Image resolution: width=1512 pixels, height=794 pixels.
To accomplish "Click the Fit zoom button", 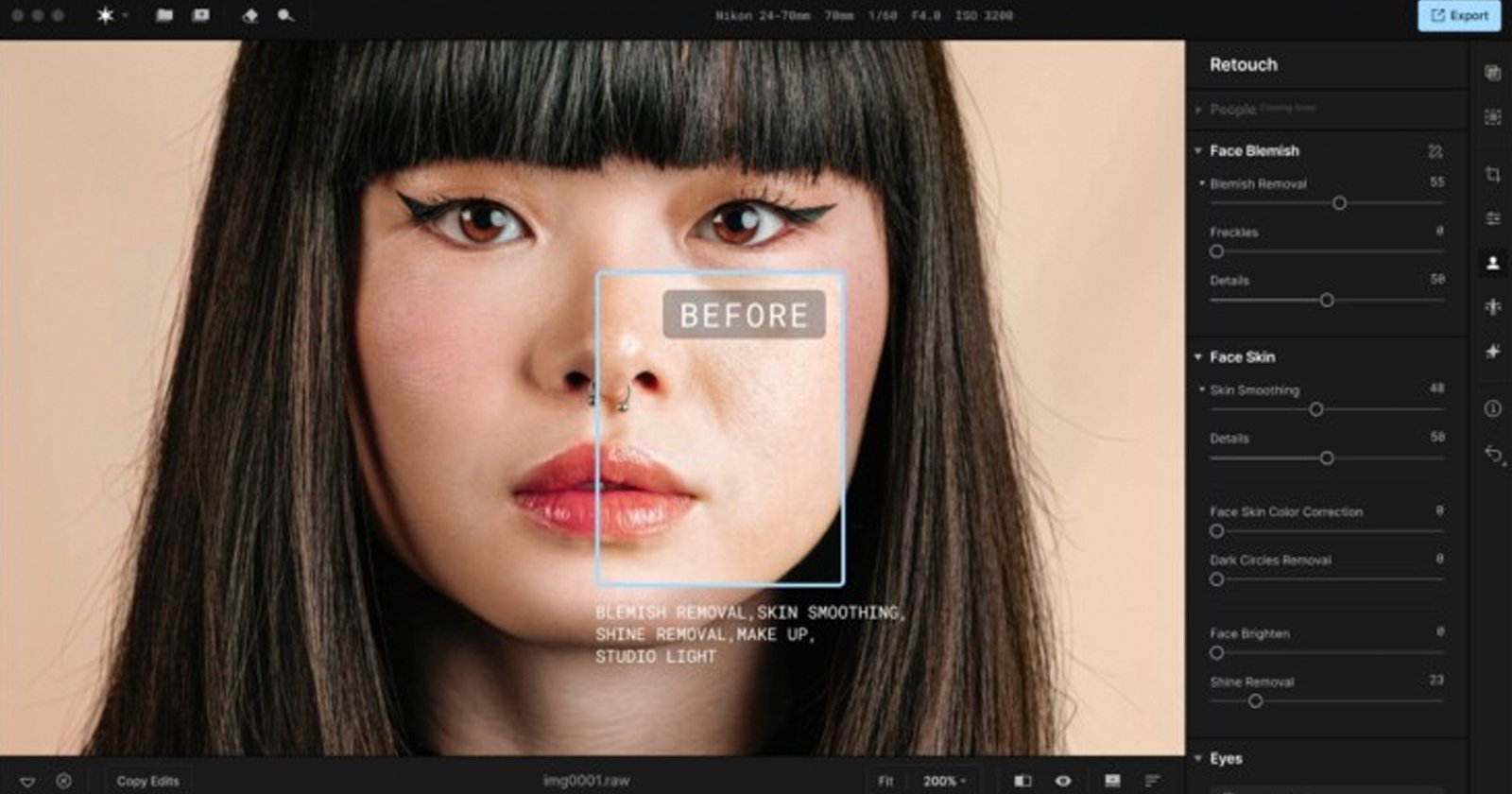I will pos(885,781).
